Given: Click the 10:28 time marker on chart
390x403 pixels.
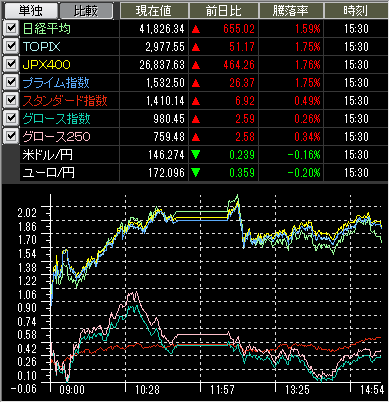Looking at the screenshot, I should pyautogui.click(x=147, y=390).
